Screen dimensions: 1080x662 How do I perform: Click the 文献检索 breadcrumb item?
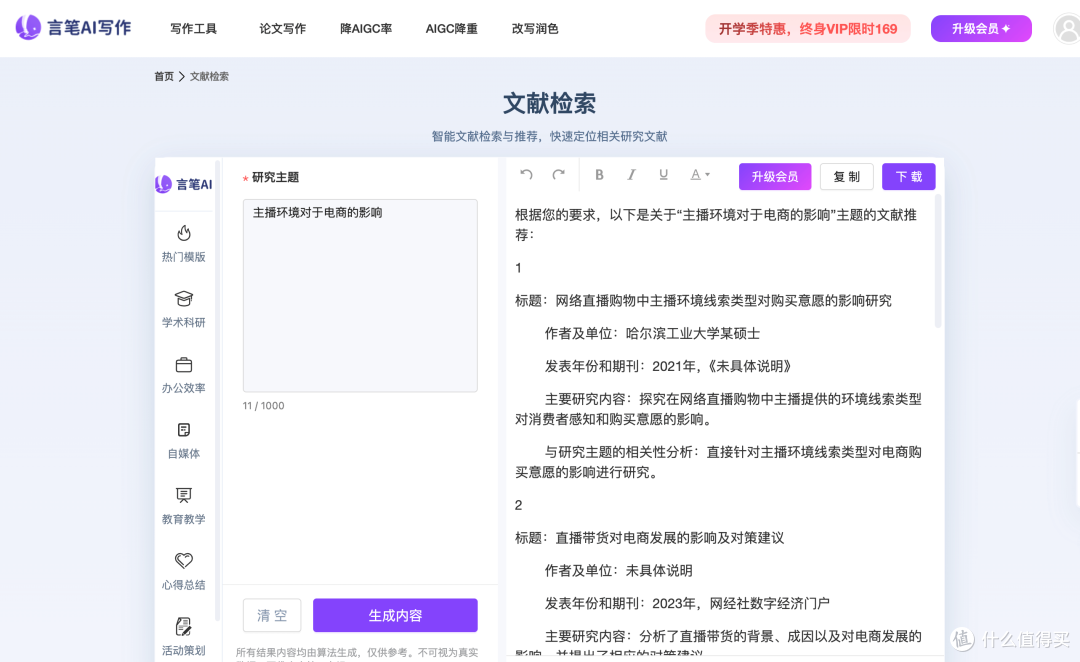pos(209,76)
